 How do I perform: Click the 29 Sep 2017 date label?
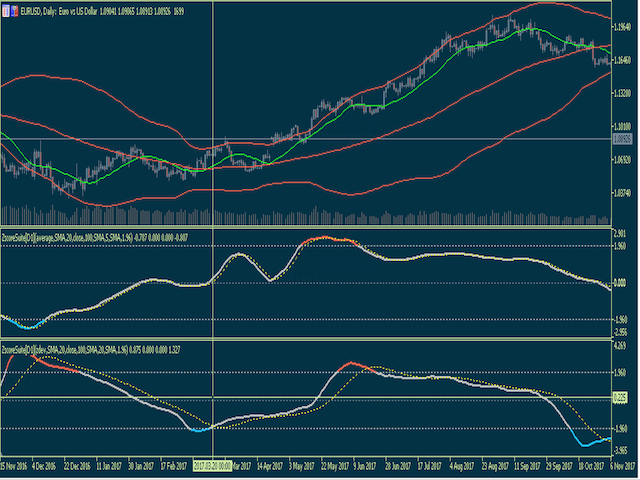(559, 466)
